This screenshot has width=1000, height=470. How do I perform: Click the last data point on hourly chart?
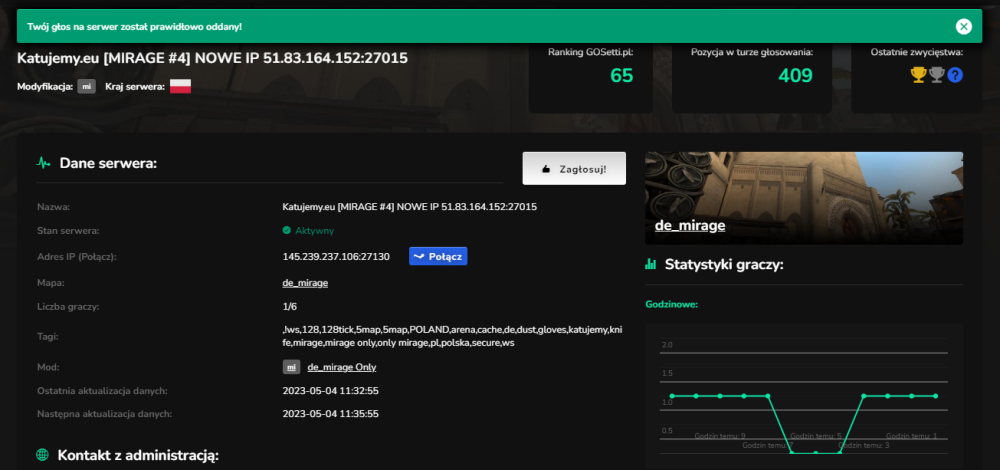tap(936, 396)
